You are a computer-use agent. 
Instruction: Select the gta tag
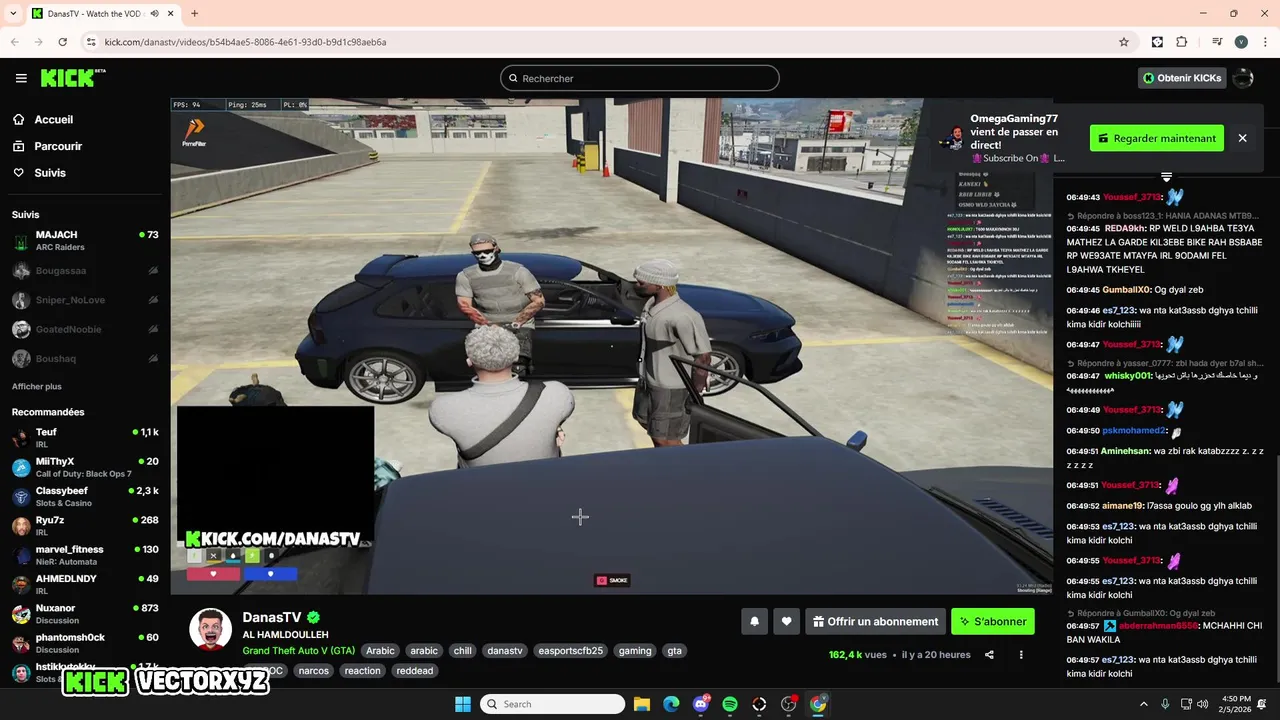674,651
